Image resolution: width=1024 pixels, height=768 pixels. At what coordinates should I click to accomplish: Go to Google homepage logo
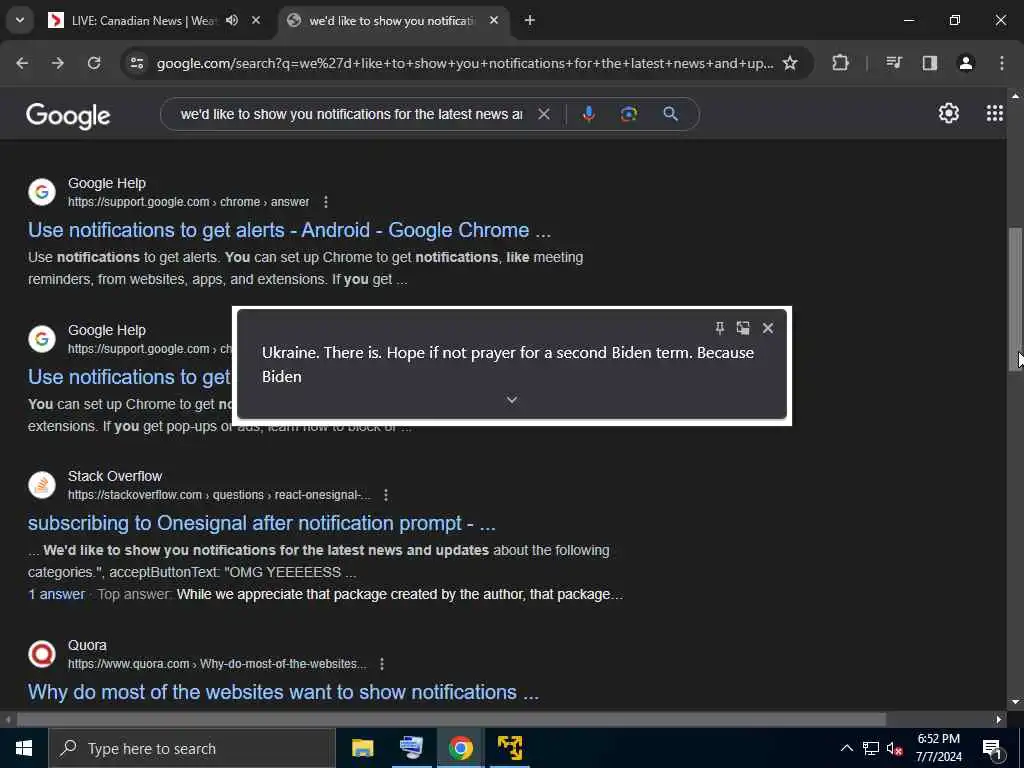pyautogui.click(x=69, y=116)
